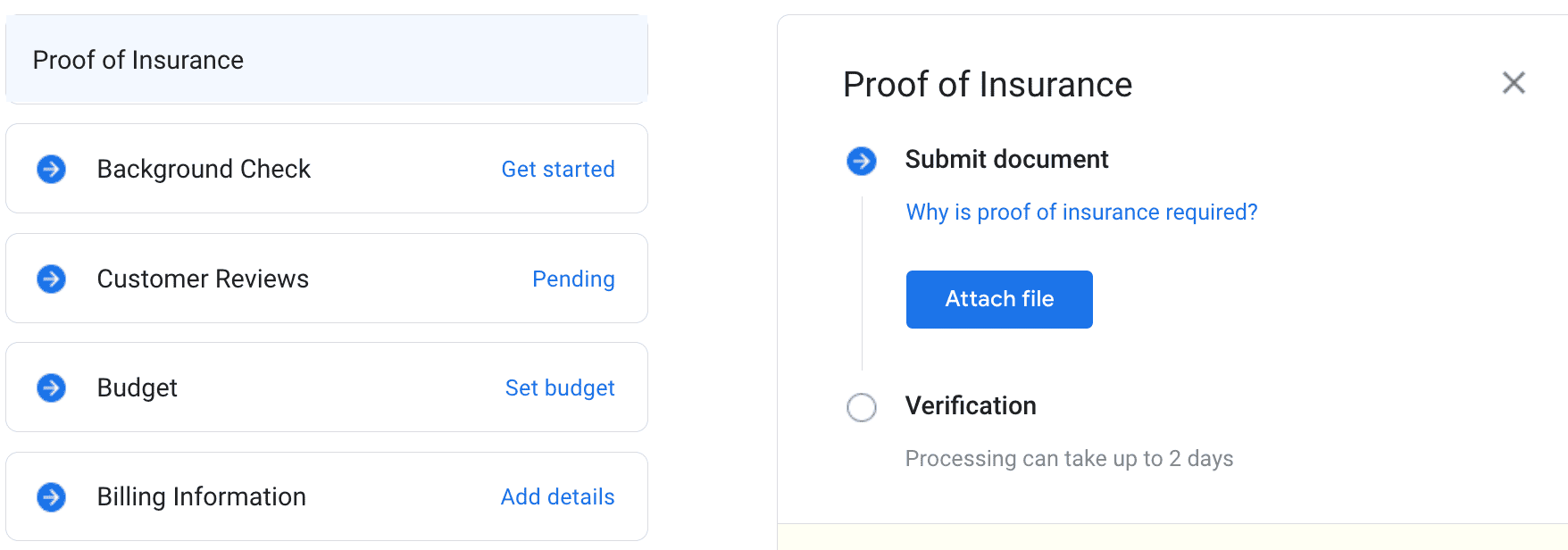
Task: Dismiss the Proof of Insurance panel
Action: 1514,82
